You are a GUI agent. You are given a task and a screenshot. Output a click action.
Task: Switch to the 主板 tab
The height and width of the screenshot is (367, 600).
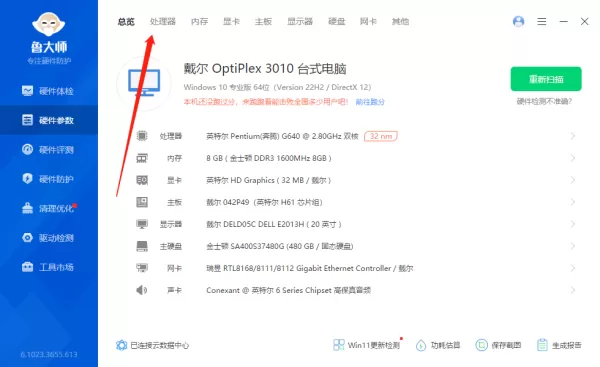(263, 22)
